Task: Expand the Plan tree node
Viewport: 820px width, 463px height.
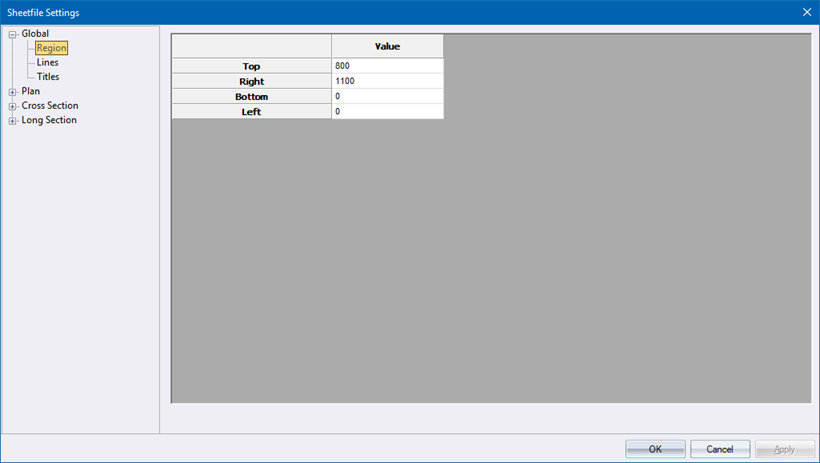Action: pos(12,92)
